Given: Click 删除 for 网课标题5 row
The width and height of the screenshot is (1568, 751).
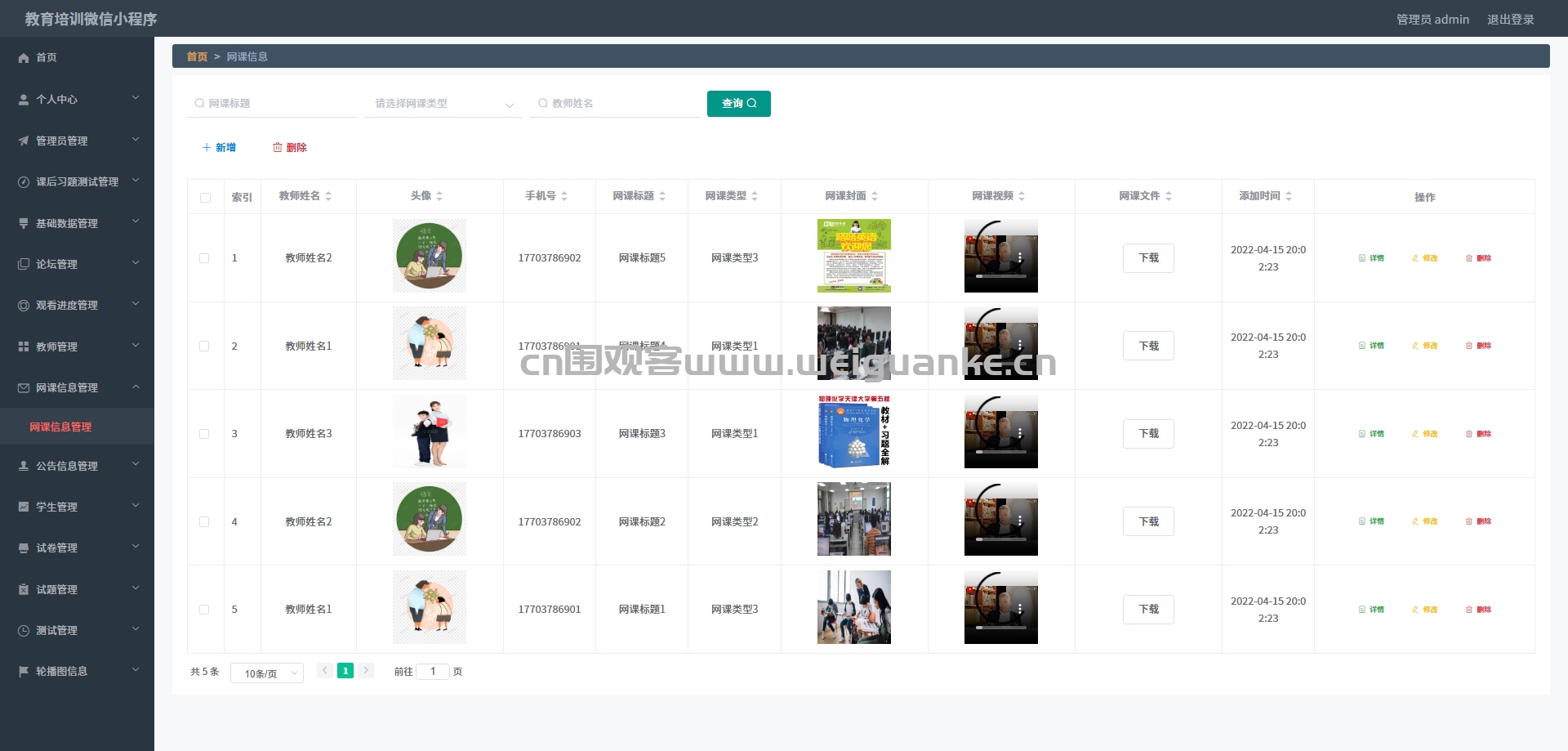Looking at the screenshot, I should pyautogui.click(x=1478, y=258).
